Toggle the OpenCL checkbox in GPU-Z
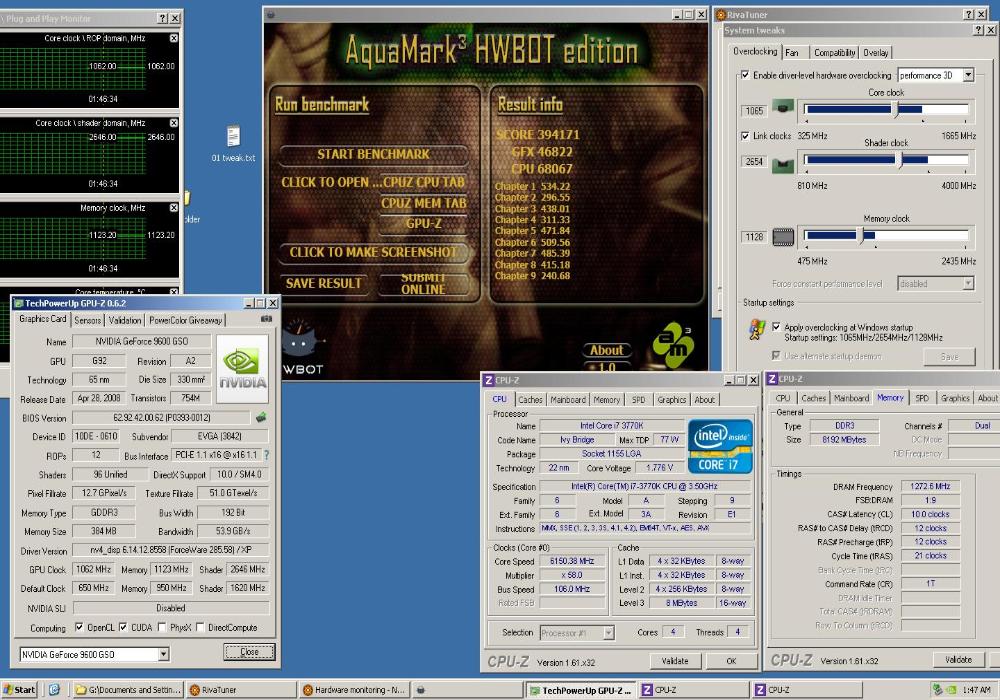The image size is (1000, 700). (x=79, y=627)
